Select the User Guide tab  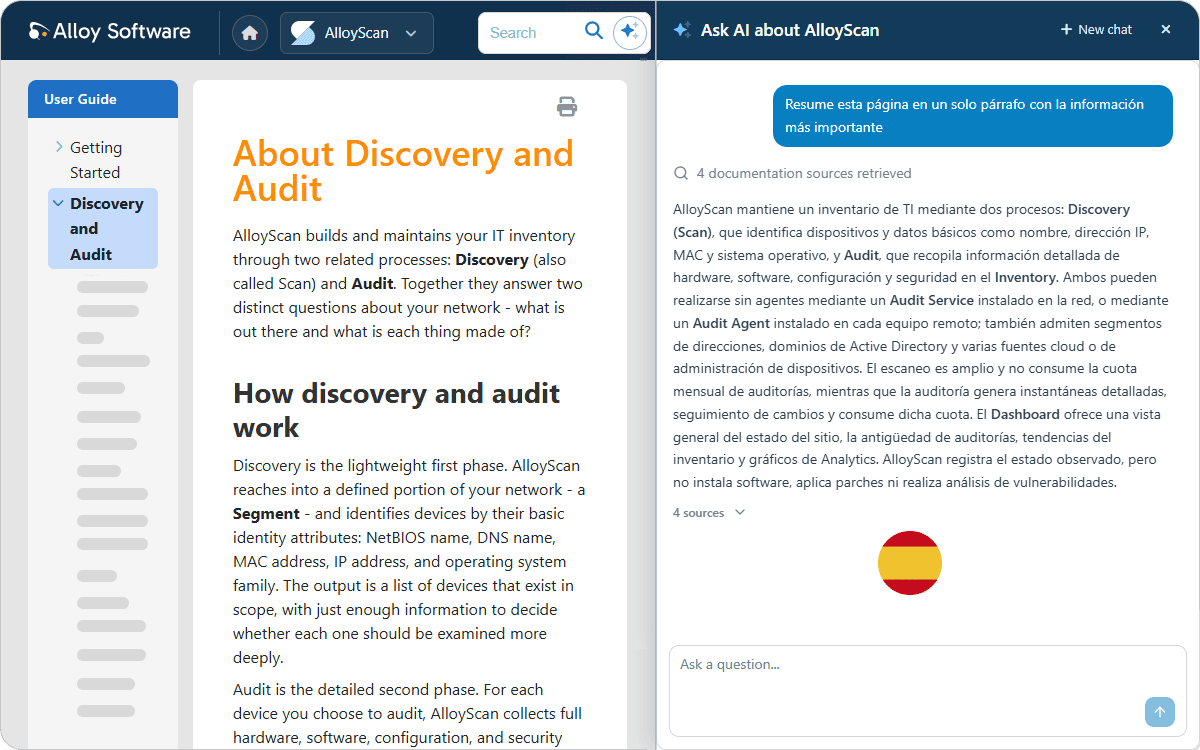103,99
